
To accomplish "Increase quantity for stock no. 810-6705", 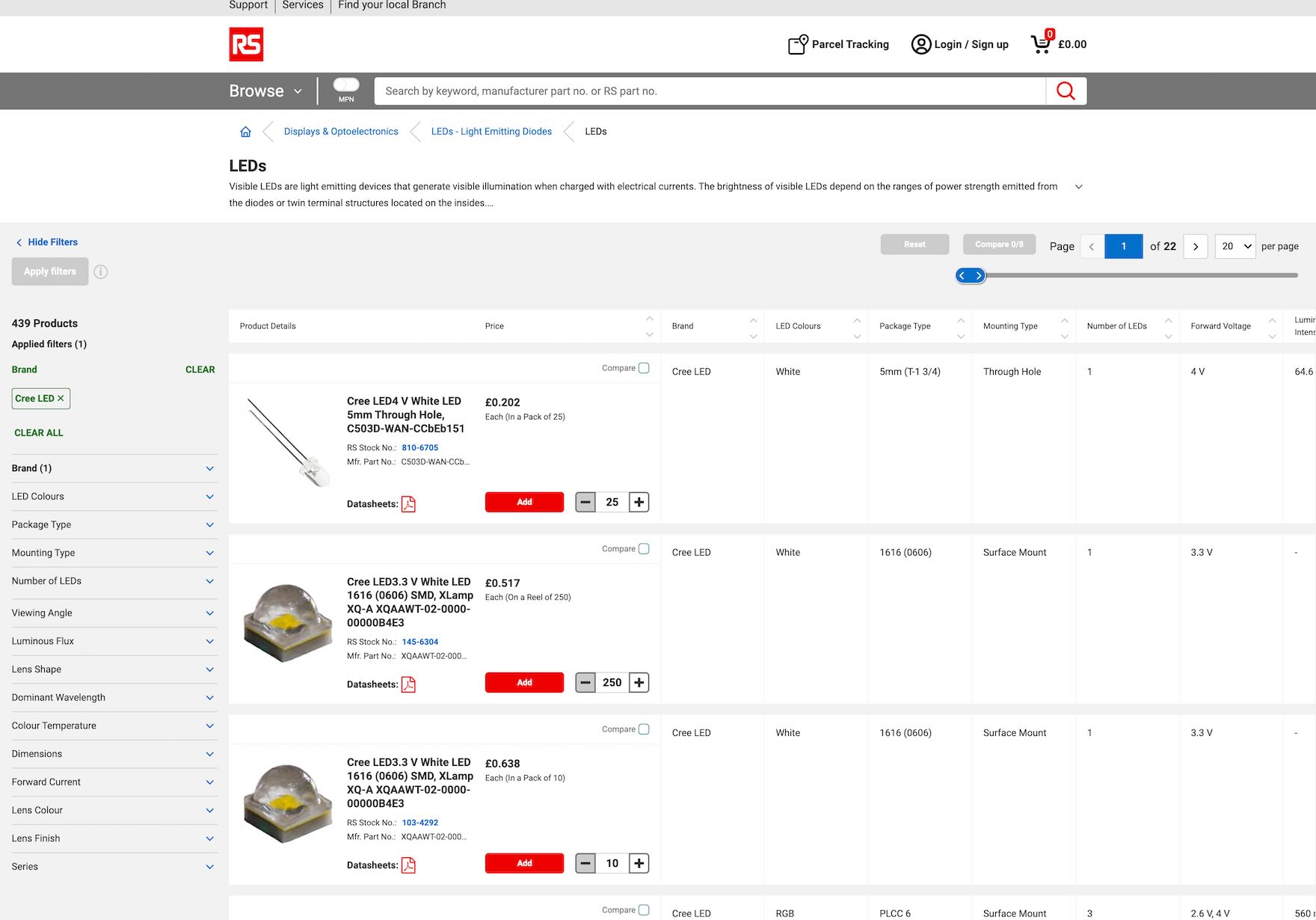I will pos(639,502).
